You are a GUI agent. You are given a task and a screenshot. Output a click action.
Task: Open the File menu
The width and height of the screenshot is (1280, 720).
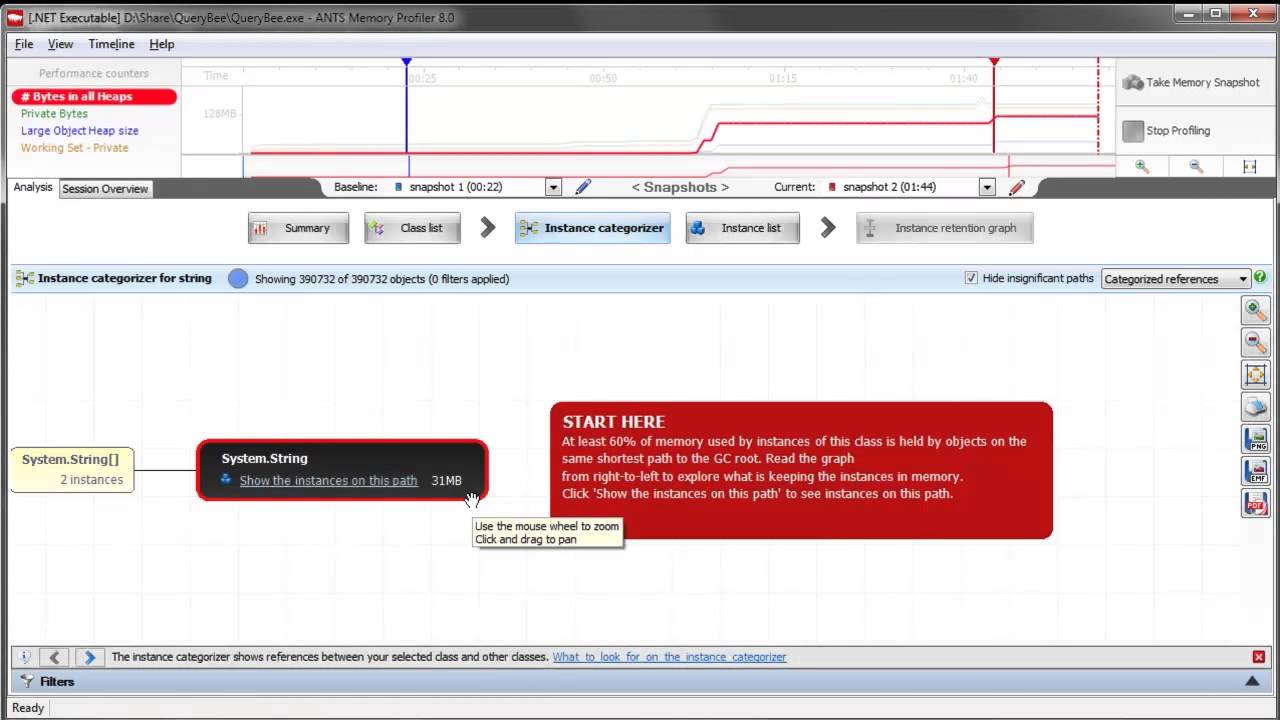24,44
